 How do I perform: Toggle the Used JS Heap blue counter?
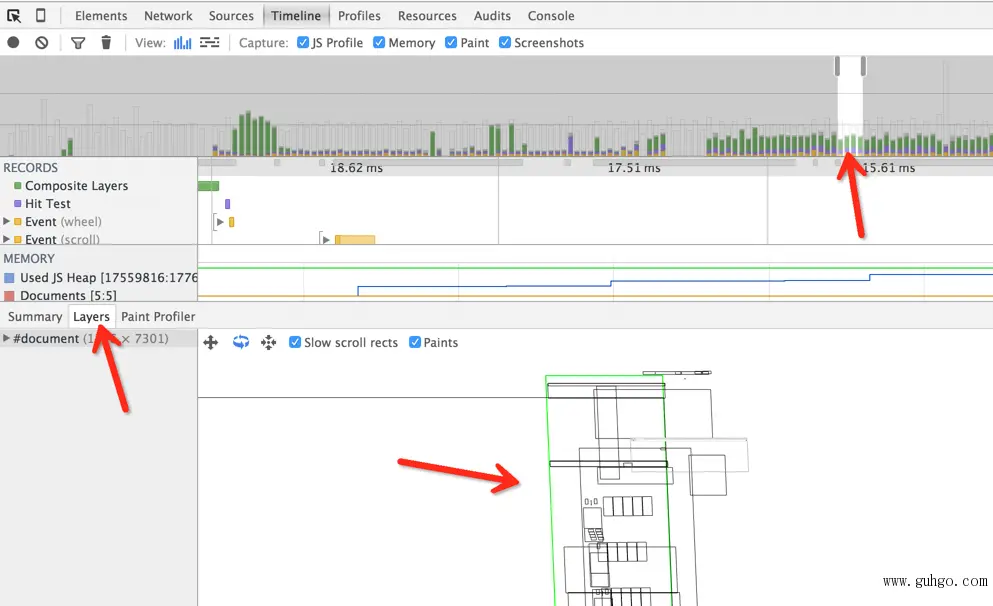tap(9, 277)
